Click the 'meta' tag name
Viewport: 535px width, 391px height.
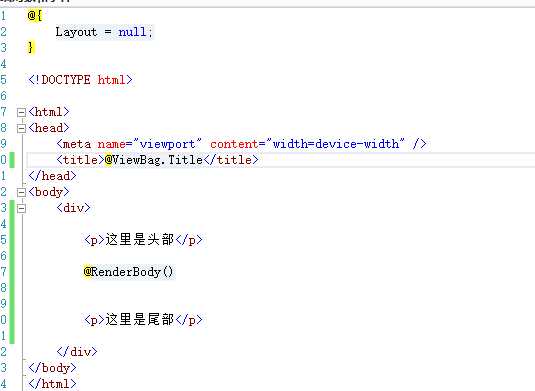coord(77,144)
